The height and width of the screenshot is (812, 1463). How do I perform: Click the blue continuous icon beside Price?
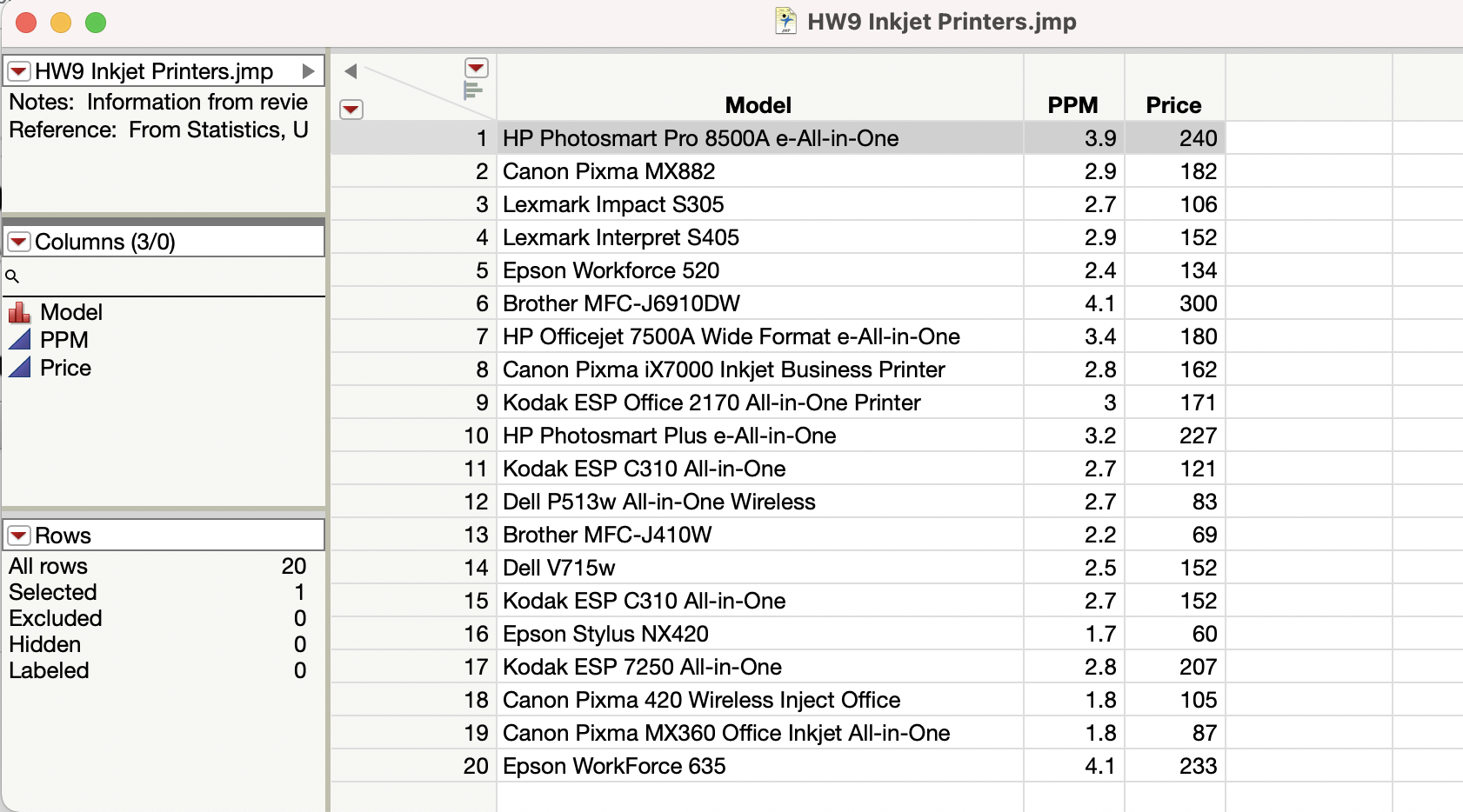[21, 368]
